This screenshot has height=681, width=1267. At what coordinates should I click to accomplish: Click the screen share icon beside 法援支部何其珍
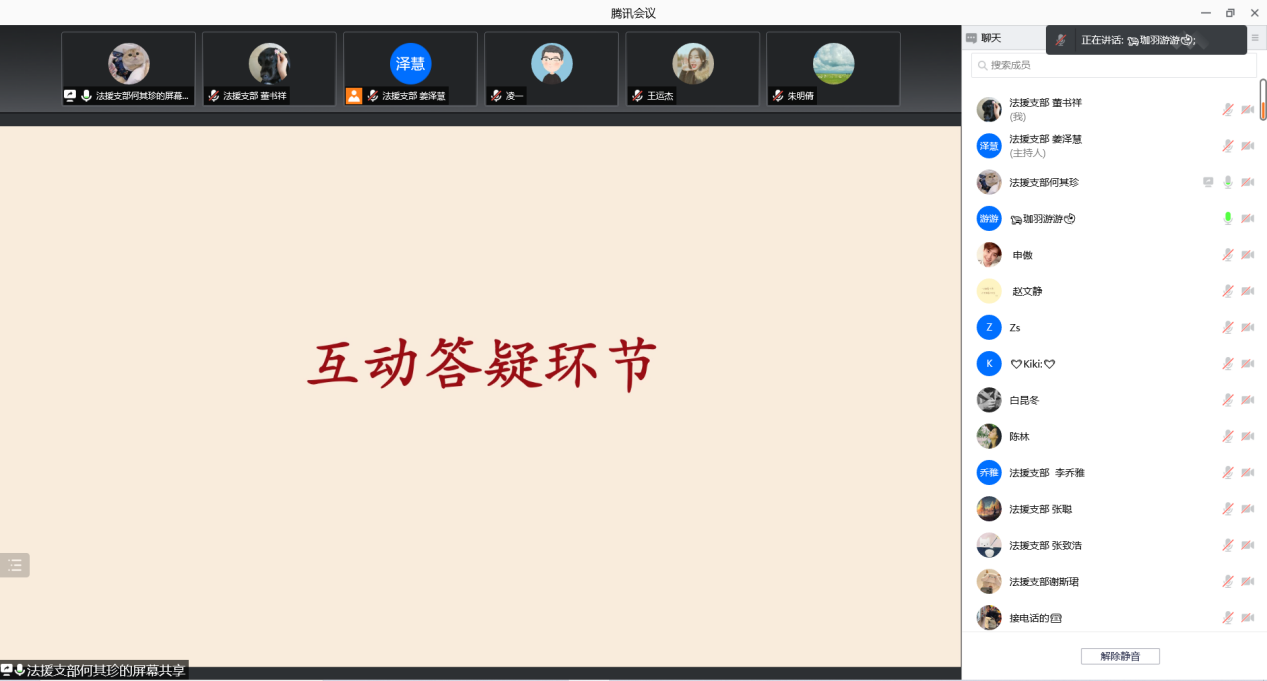point(1207,182)
